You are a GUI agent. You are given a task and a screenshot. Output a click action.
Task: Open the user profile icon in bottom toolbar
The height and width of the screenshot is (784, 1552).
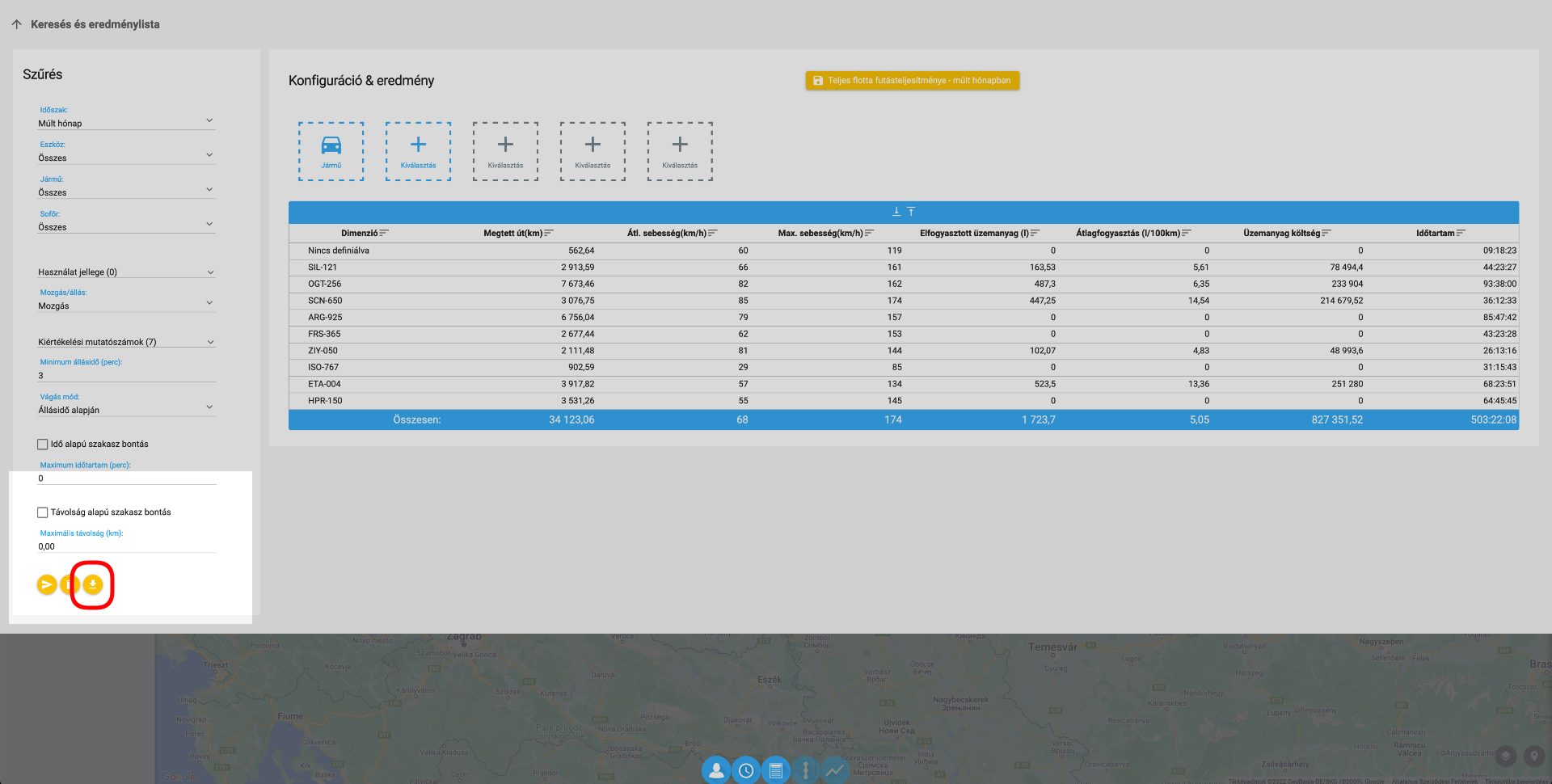pos(716,771)
